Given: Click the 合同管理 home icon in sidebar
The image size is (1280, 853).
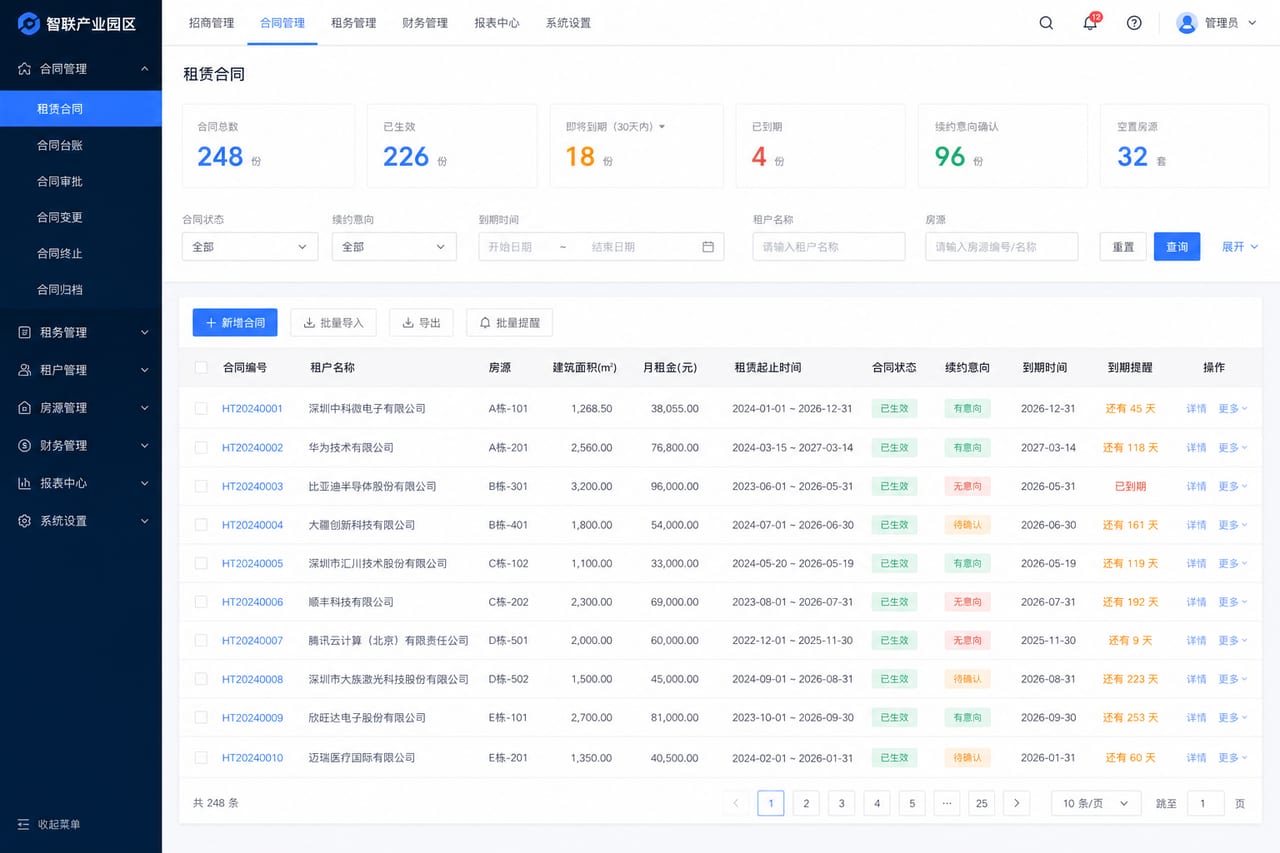Looking at the screenshot, I should (25, 69).
